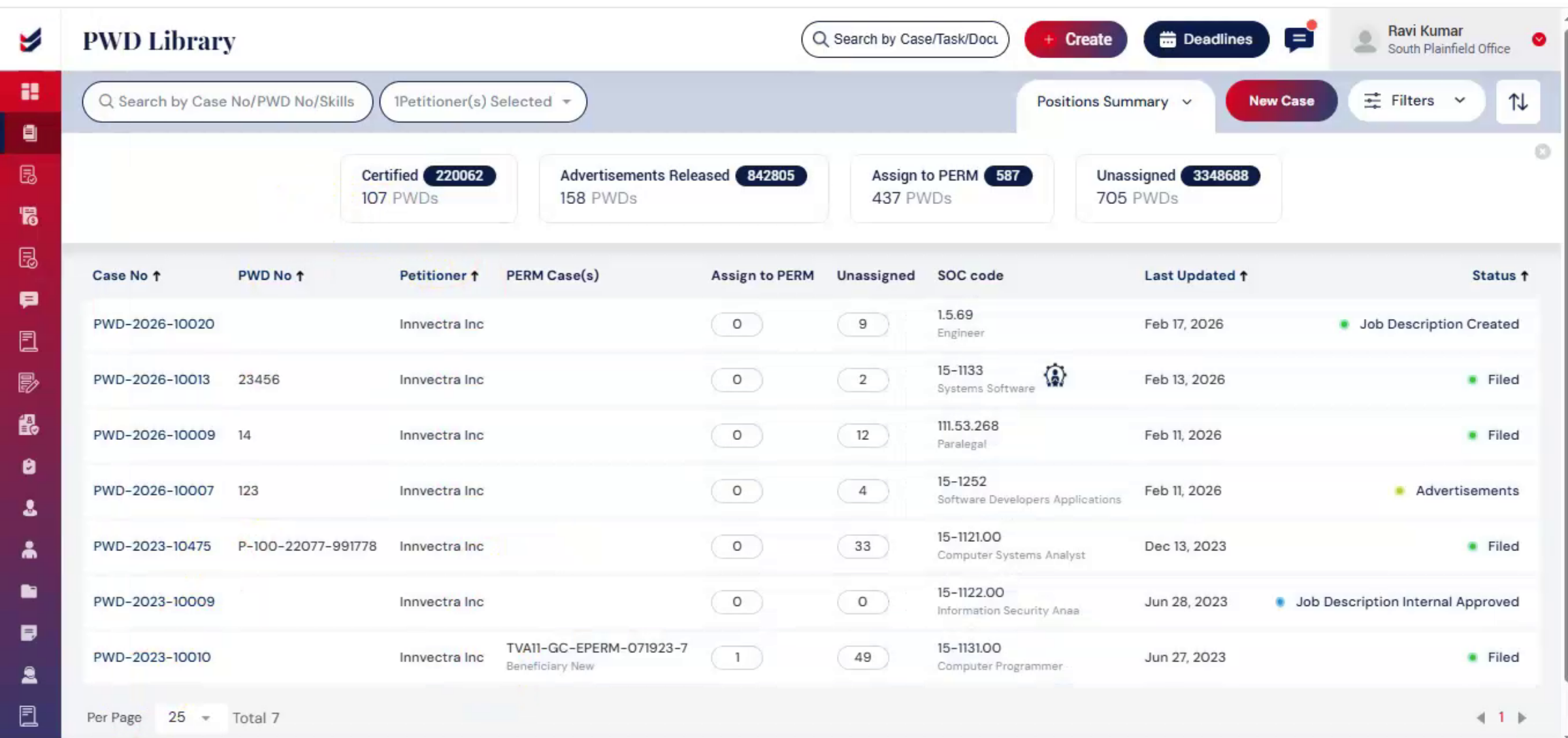This screenshot has height=738, width=1568.
Task: Sort by PWD No column
Action: click(271, 276)
